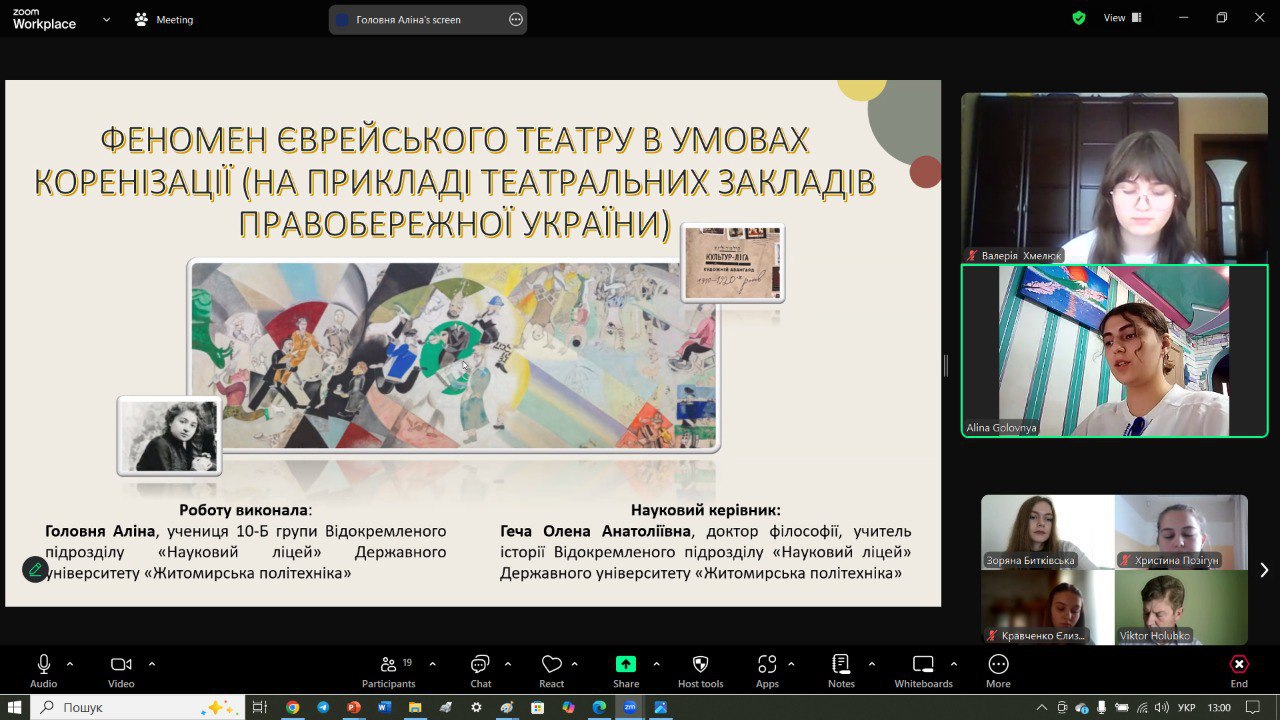The image size is (1280, 720).
Task: Click the woman portrait photo on slide
Action: pos(170,436)
